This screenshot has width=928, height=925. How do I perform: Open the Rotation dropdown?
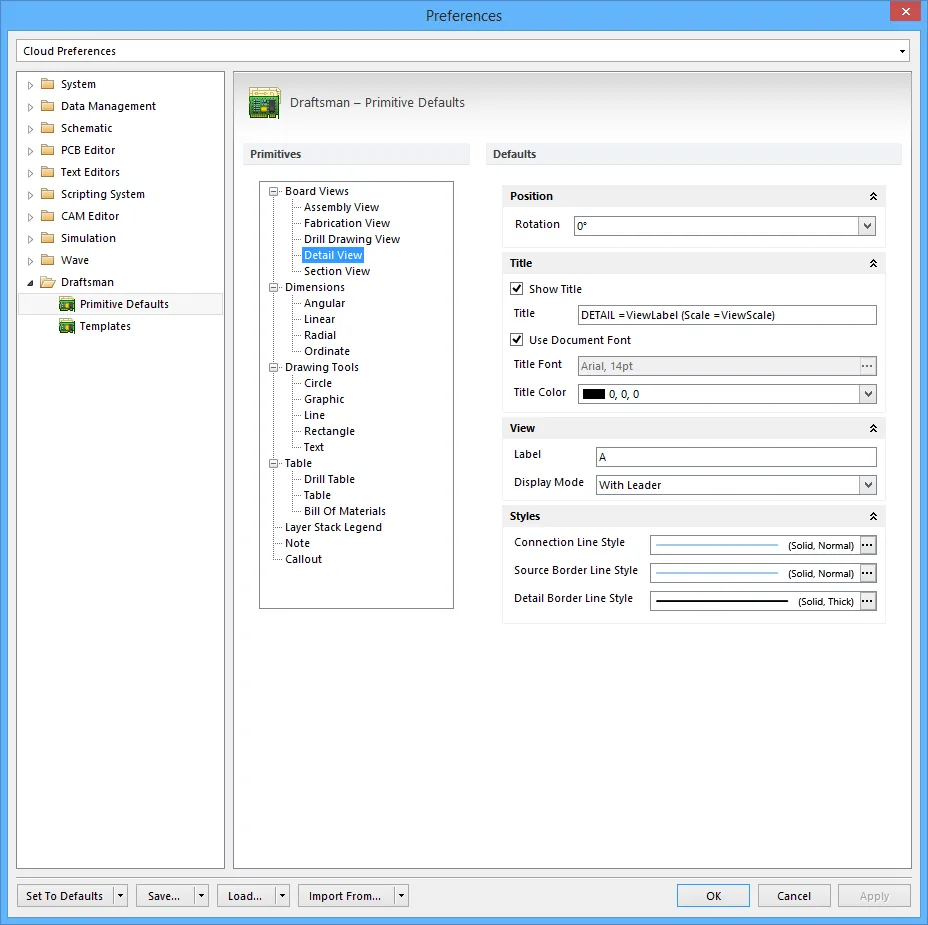[x=867, y=225]
